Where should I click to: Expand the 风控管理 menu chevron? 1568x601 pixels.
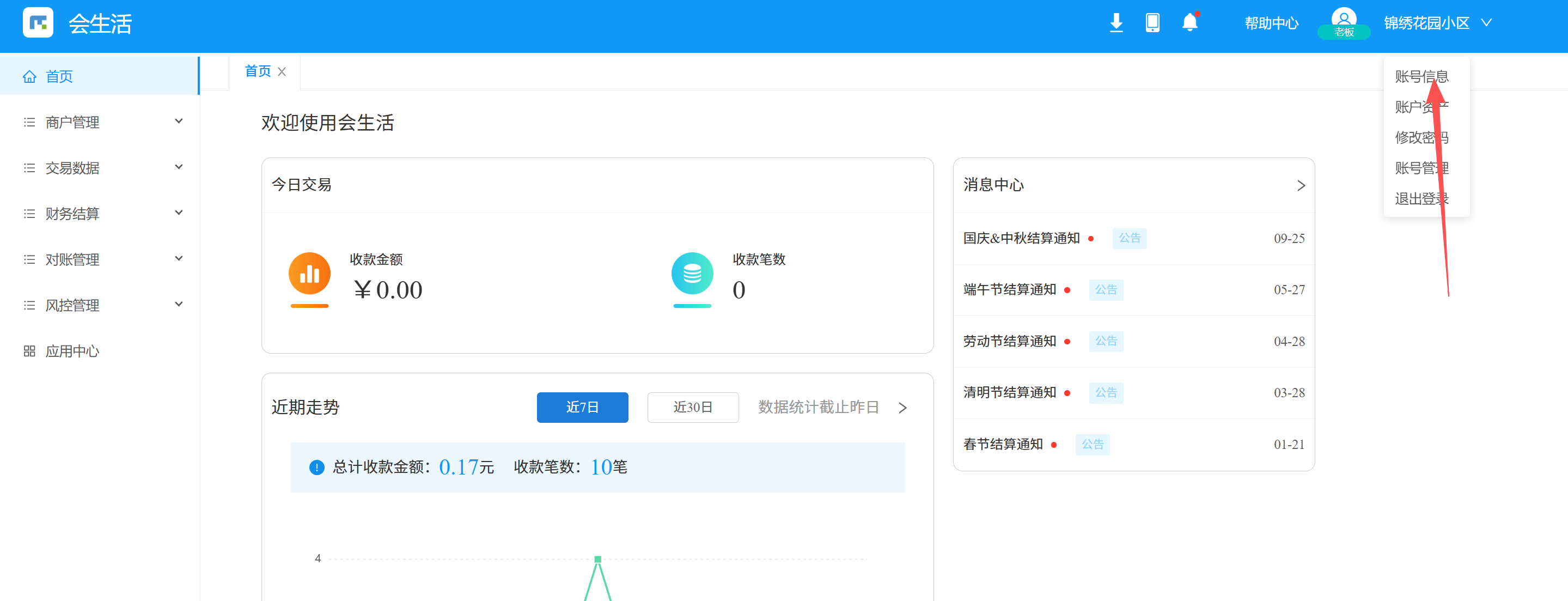[x=179, y=304]
